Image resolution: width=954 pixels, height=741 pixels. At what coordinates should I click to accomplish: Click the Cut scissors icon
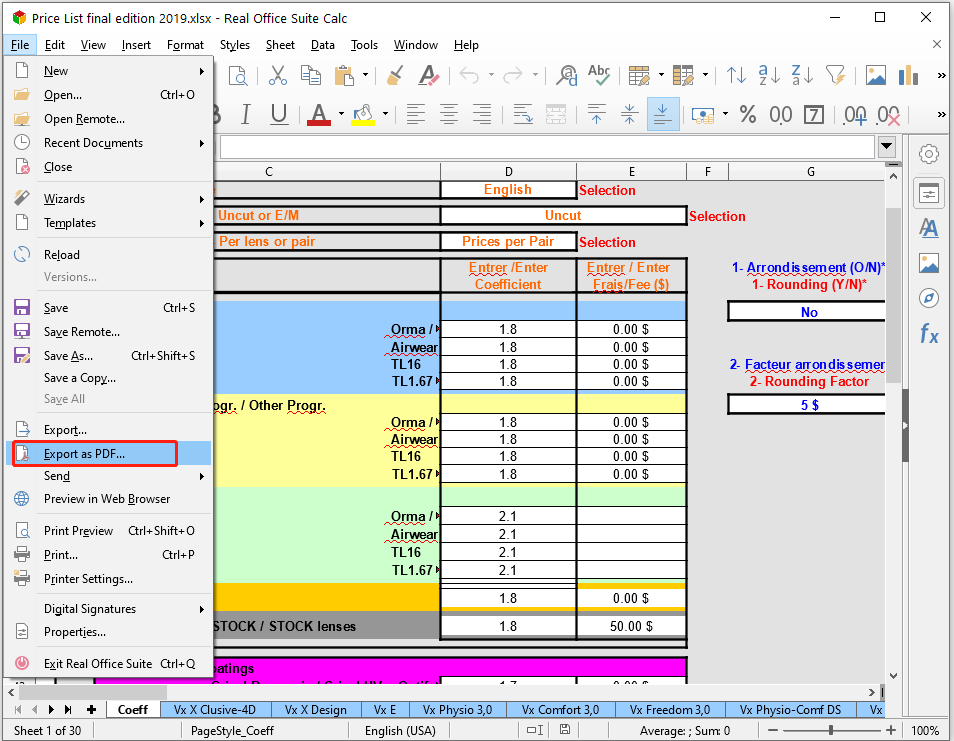(x=278, y=76)
